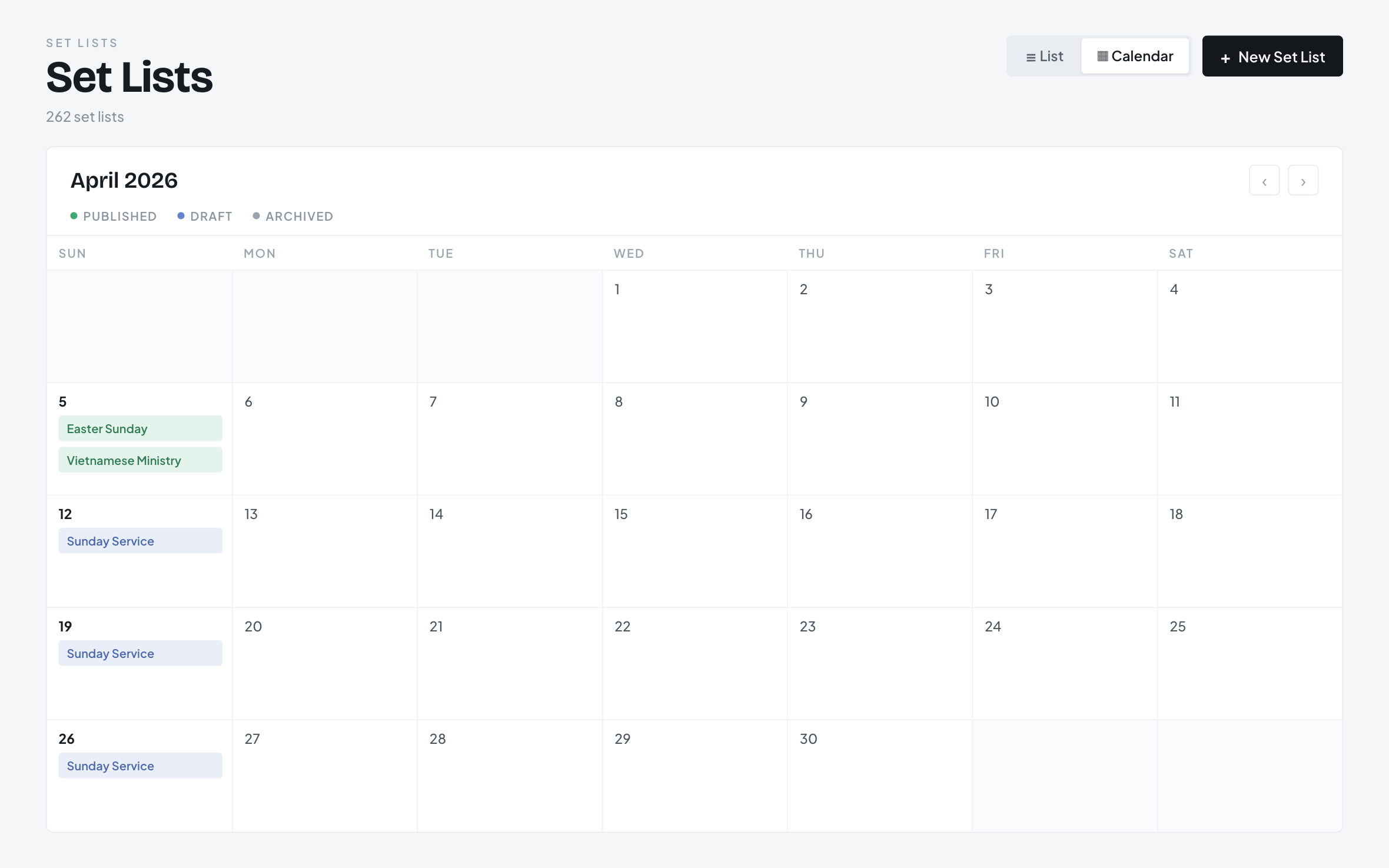Open Sunday Service on April 12
The height and width of the screenshot is (868, 1389).
(x=140, y=541)
